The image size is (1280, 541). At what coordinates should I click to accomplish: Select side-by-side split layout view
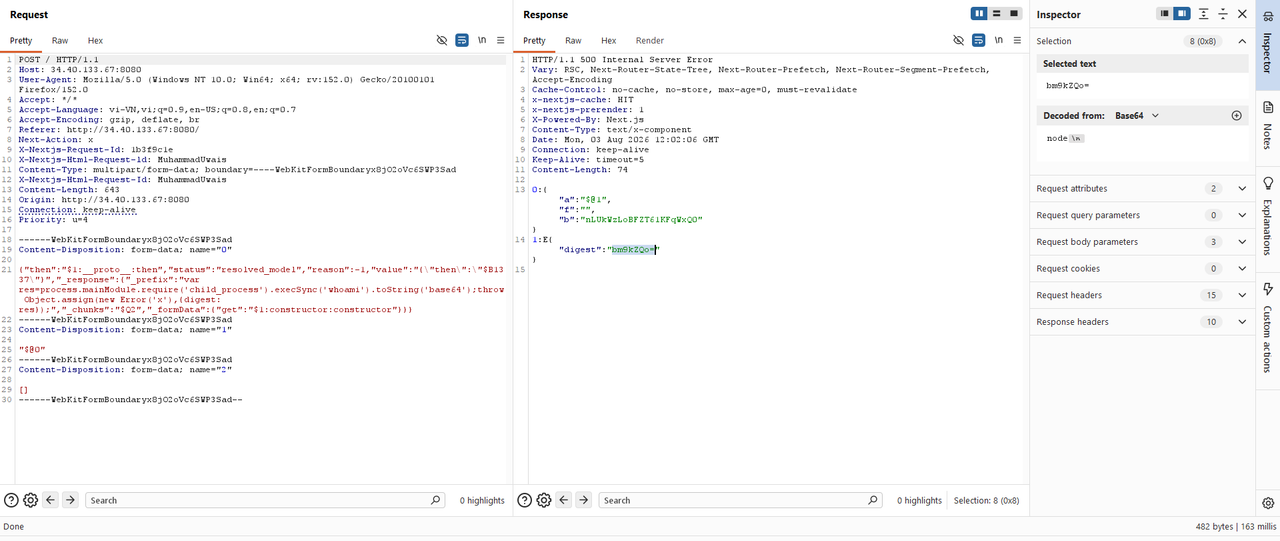tap(979, 14)
